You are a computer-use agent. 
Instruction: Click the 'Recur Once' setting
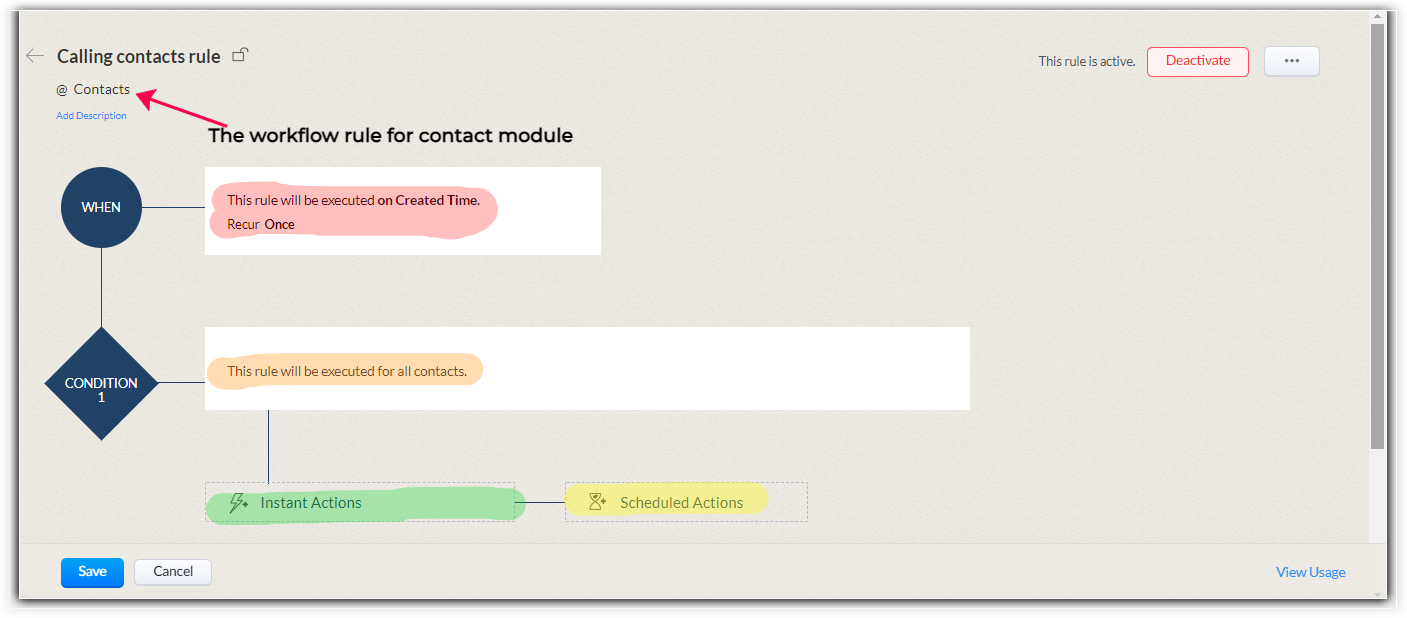tap(261, 224)
